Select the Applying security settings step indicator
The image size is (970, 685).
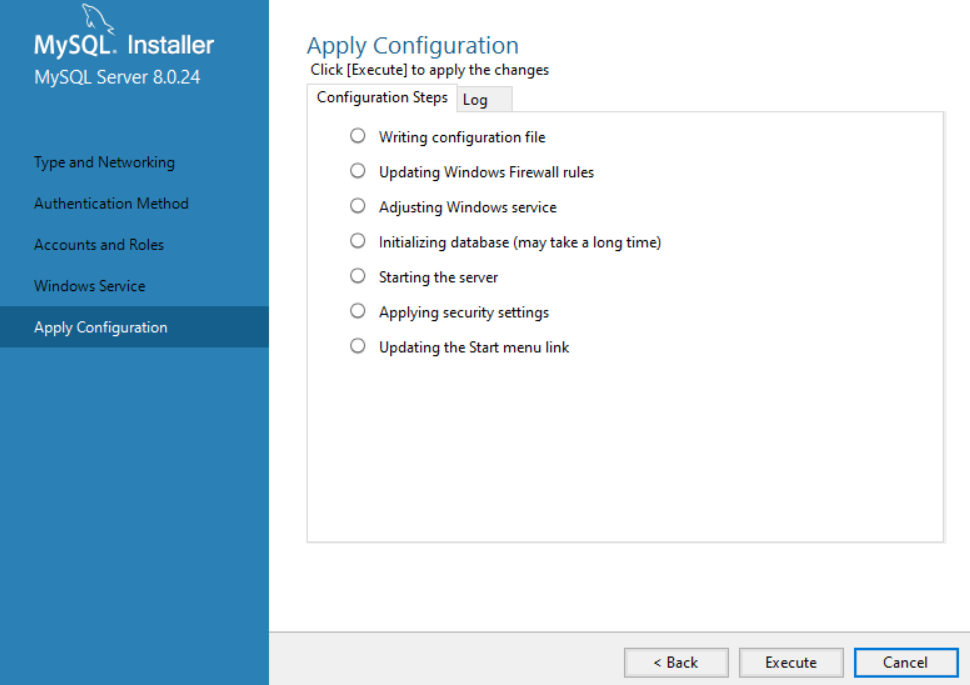pos(358,311)
